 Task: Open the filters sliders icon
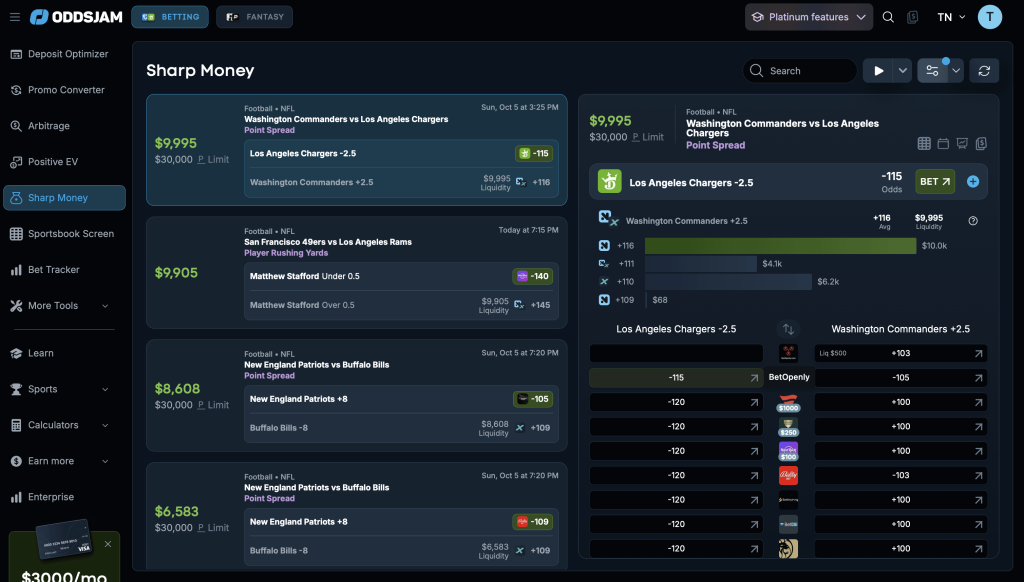coord(933,71)
